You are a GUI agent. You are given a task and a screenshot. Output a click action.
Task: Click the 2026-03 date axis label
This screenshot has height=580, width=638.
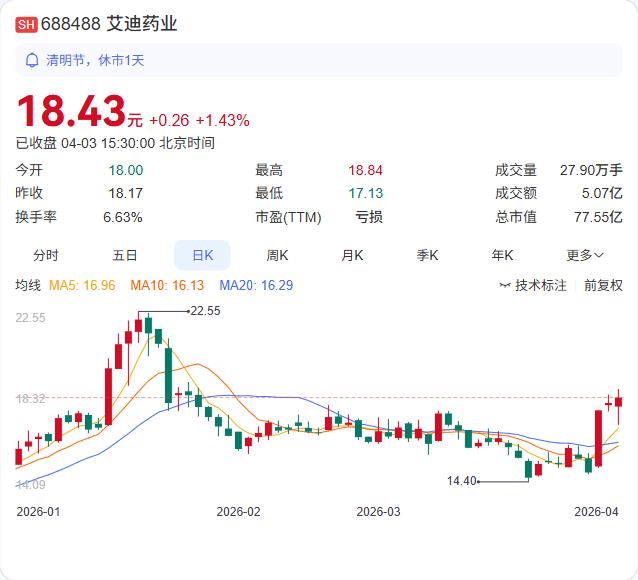point(378,512)
